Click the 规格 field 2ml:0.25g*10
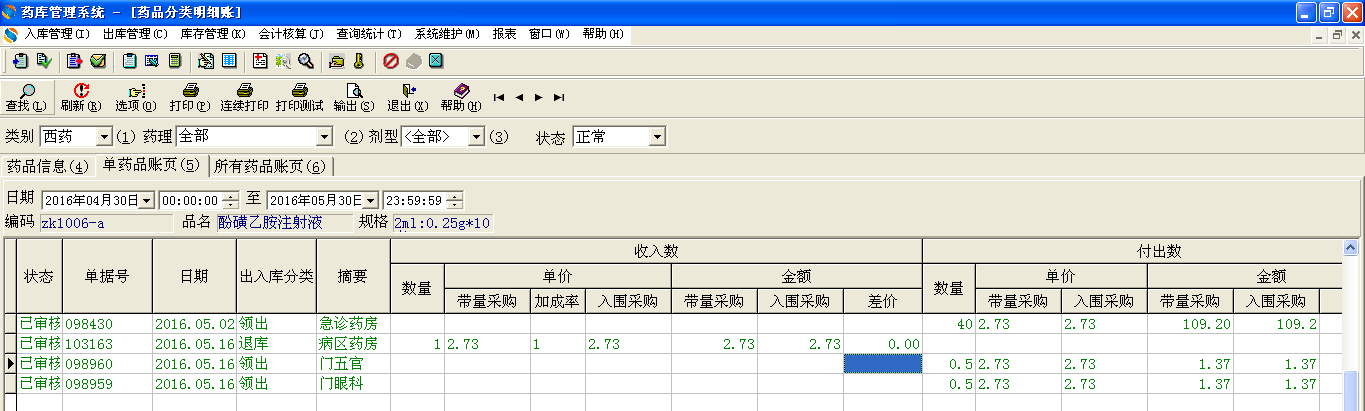This screenshot has height=411, width=1365. [x=443, y=222]
